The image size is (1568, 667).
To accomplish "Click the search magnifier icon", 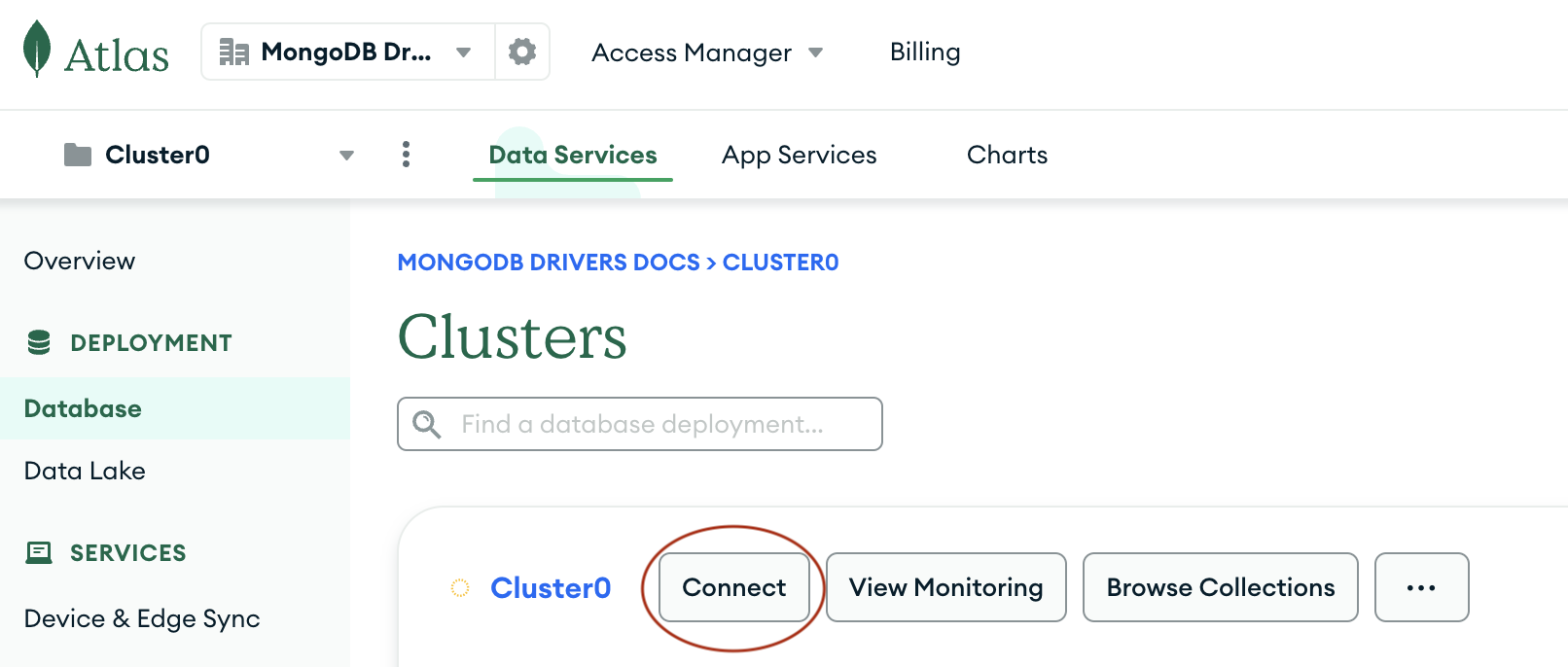I will [x=426, y=424].
